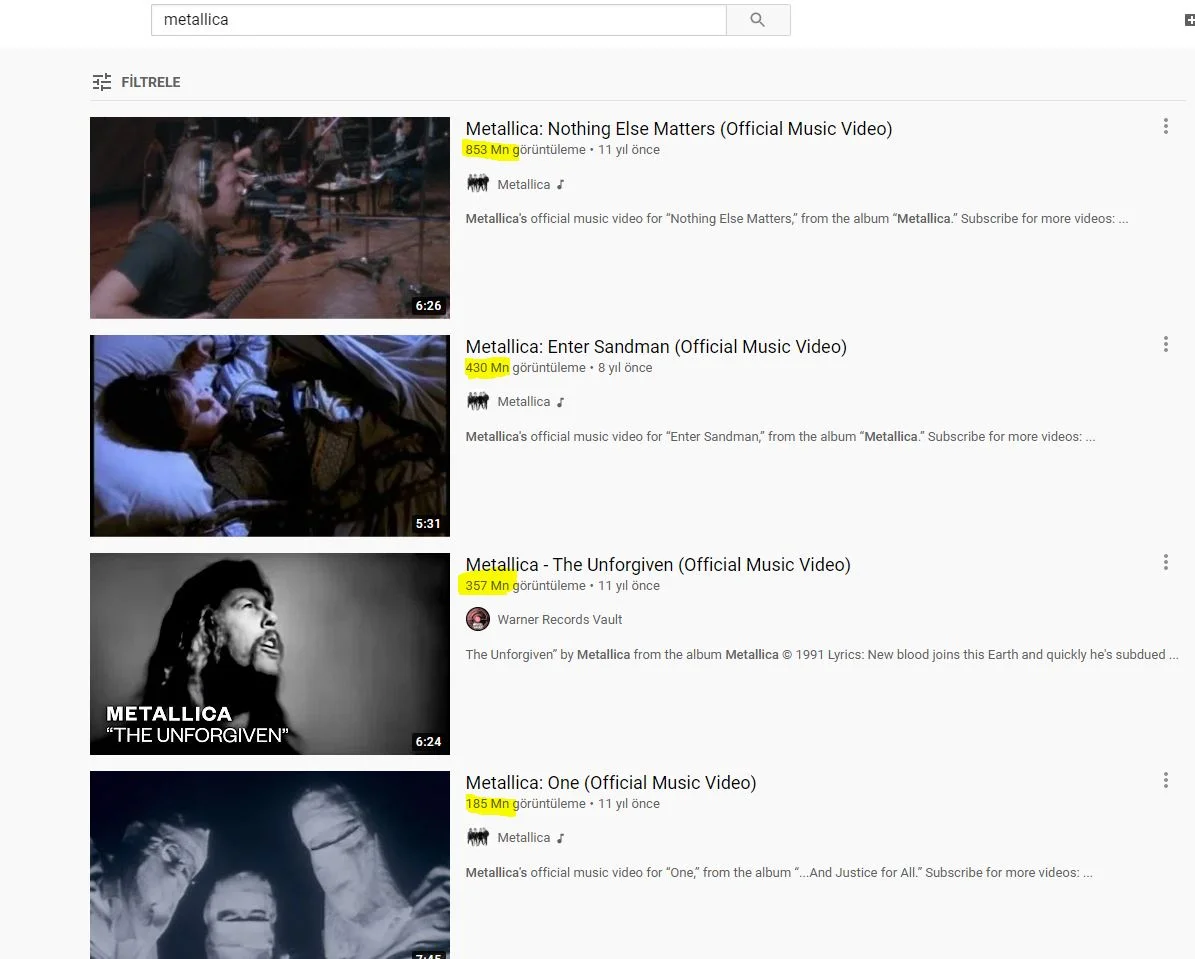Play the Enter Sandman thumbnail
The image size is (1195, 959).
click(x=269, y=435)
